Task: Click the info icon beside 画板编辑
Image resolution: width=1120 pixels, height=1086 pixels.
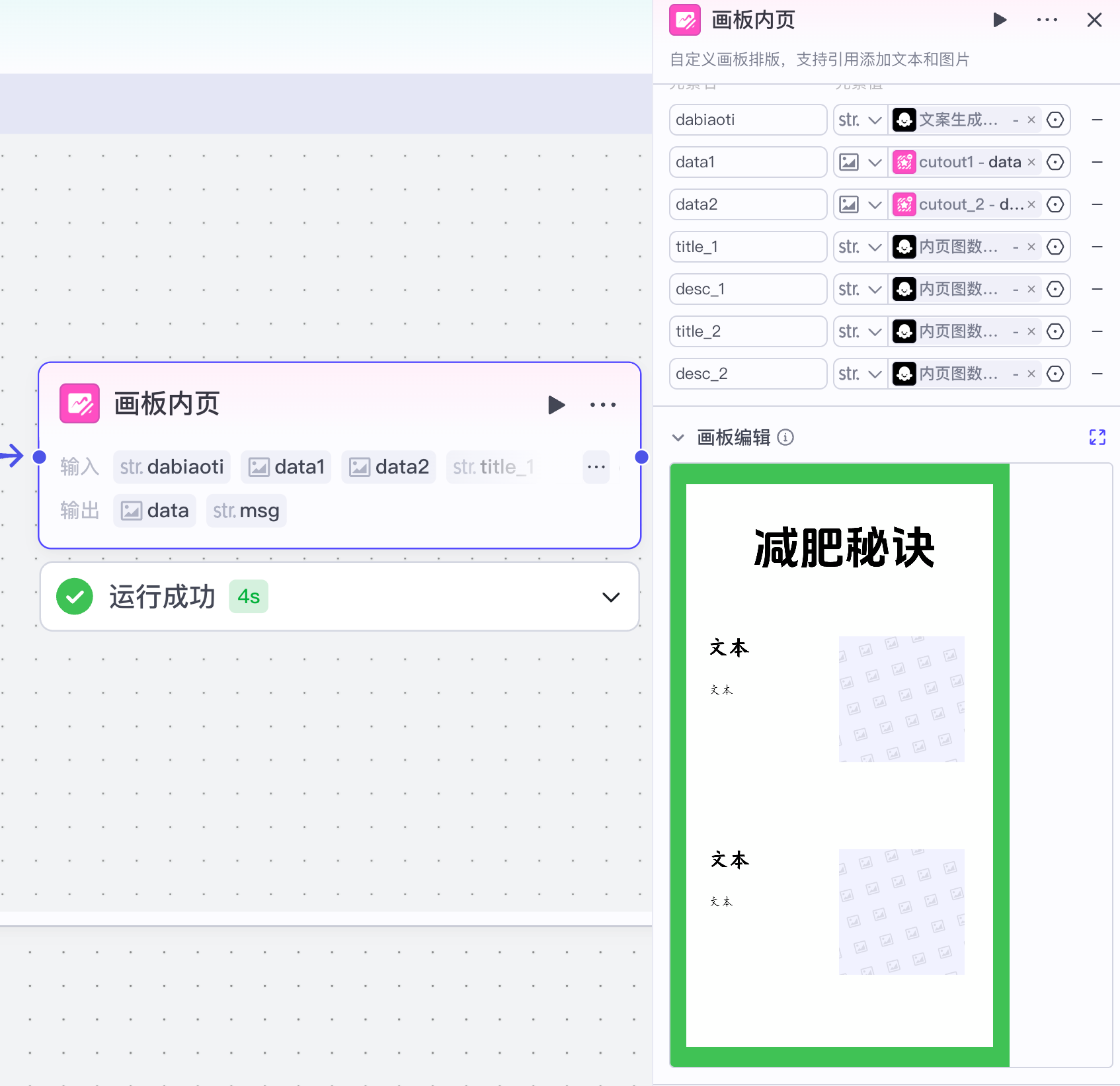Action: 785,437
